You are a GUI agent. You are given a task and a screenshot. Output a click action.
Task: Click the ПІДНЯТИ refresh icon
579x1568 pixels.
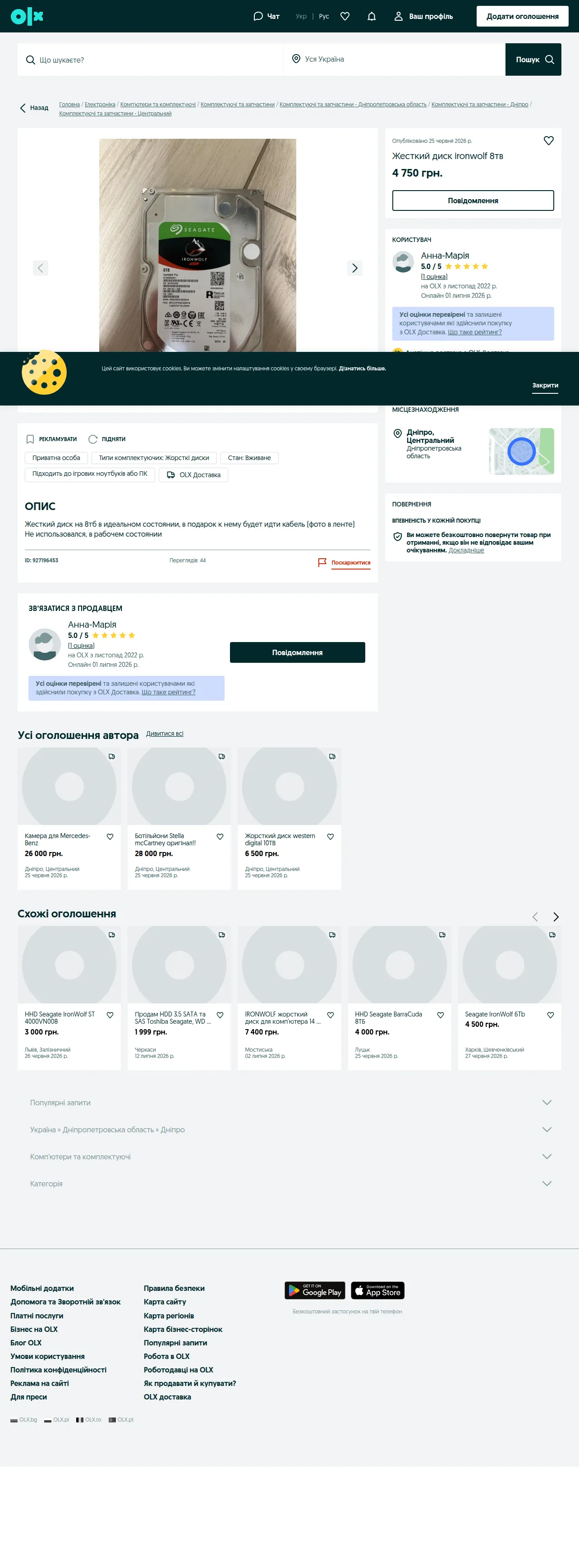(92, 439)
